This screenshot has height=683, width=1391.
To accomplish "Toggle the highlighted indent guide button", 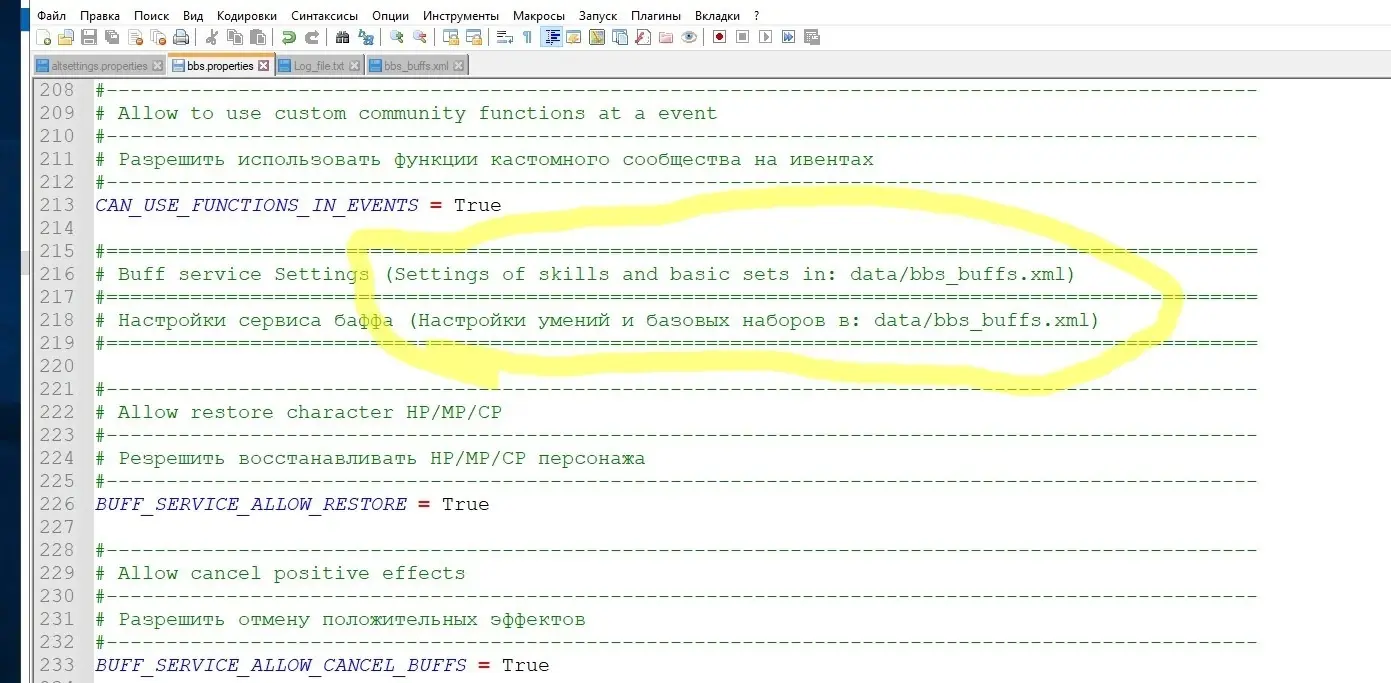I will [553, 37].
